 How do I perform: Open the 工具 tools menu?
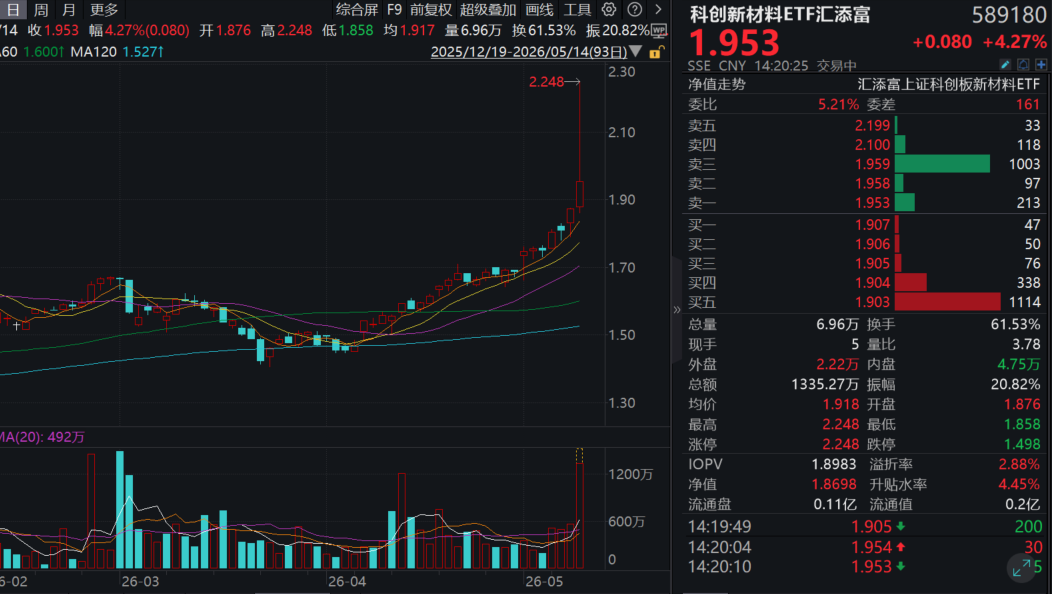click(x=577, y=9)
